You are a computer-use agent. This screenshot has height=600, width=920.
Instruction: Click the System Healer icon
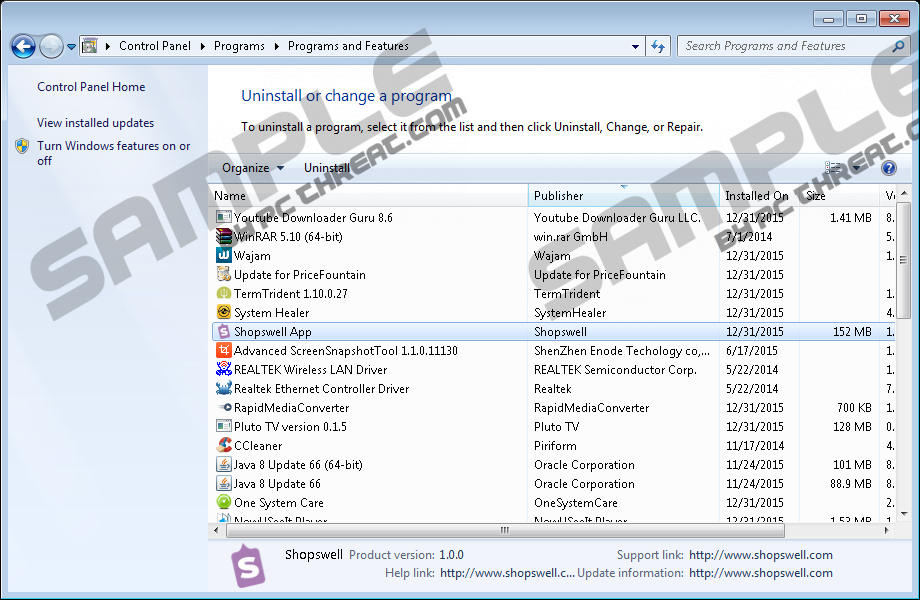(x=224, y=313)
